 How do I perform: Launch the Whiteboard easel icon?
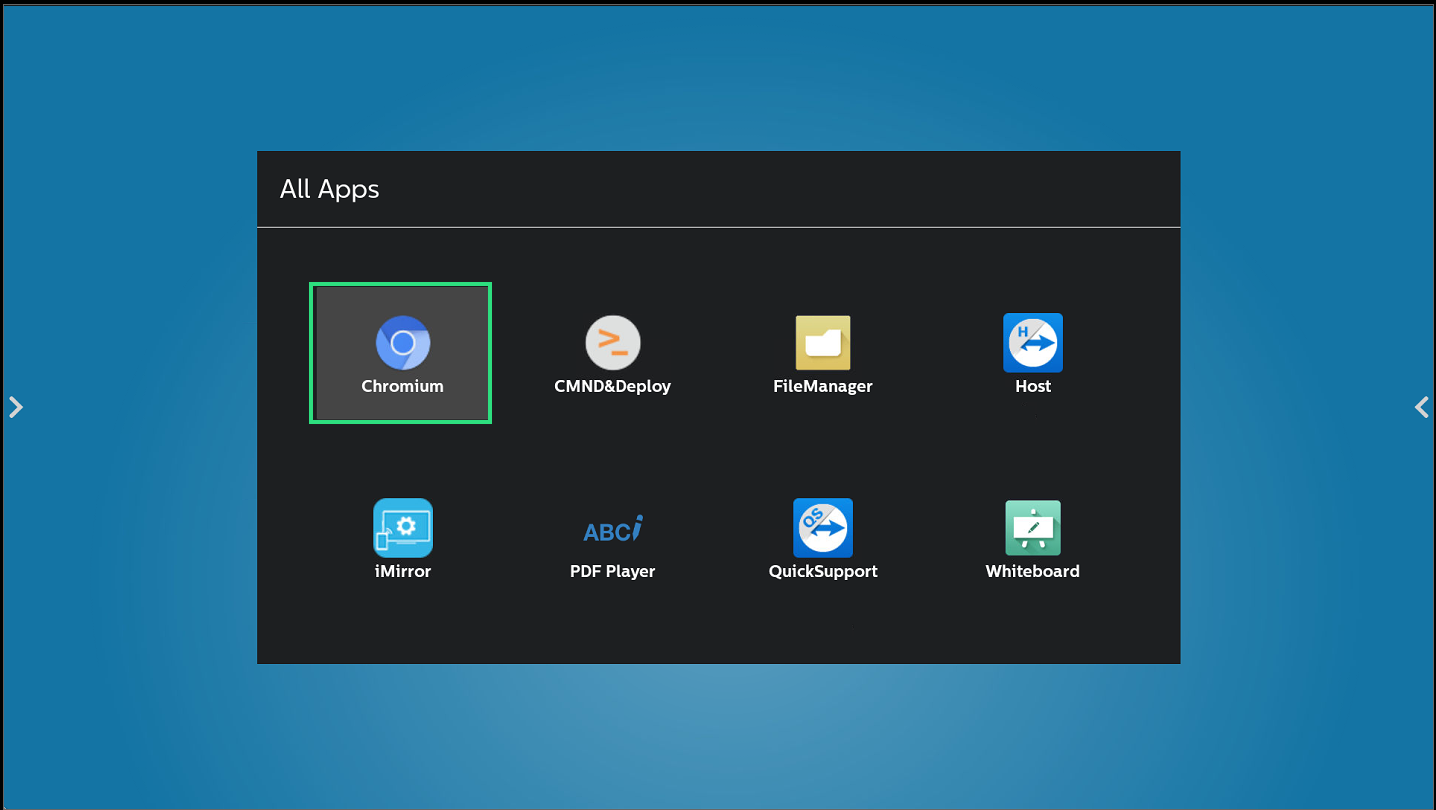point(1032,528)
